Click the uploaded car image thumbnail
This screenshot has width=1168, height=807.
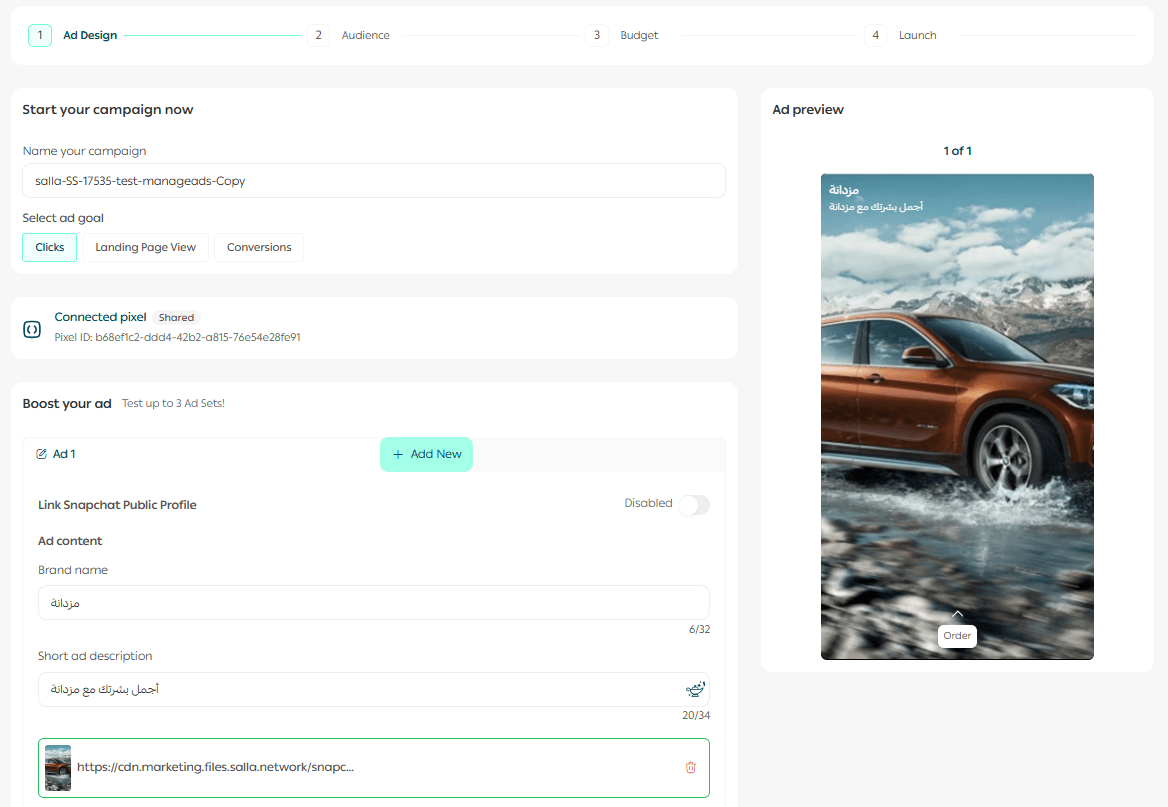pyautogui.click(x=58, y=768)
